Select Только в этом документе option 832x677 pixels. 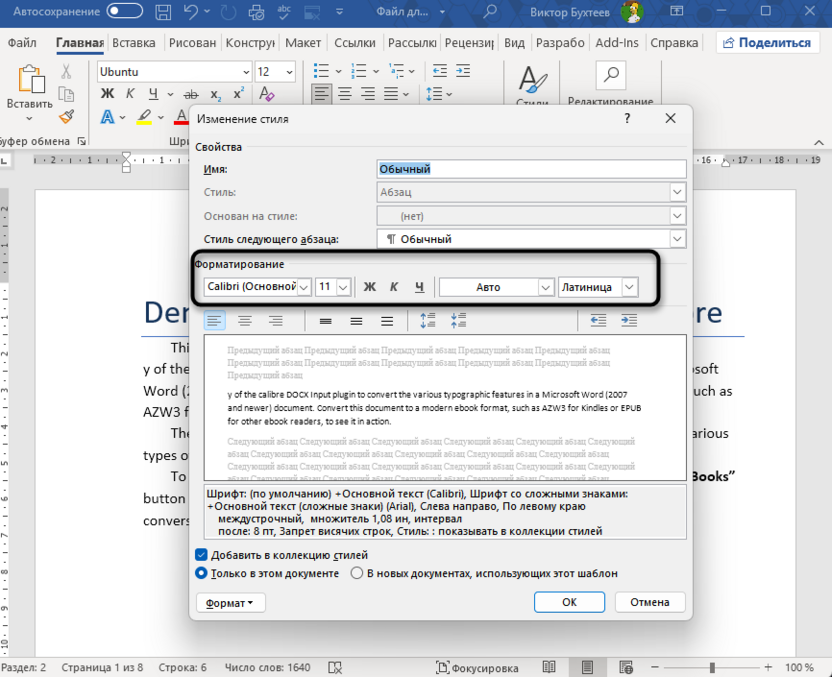pyautogui.click(x=202, y=573)
